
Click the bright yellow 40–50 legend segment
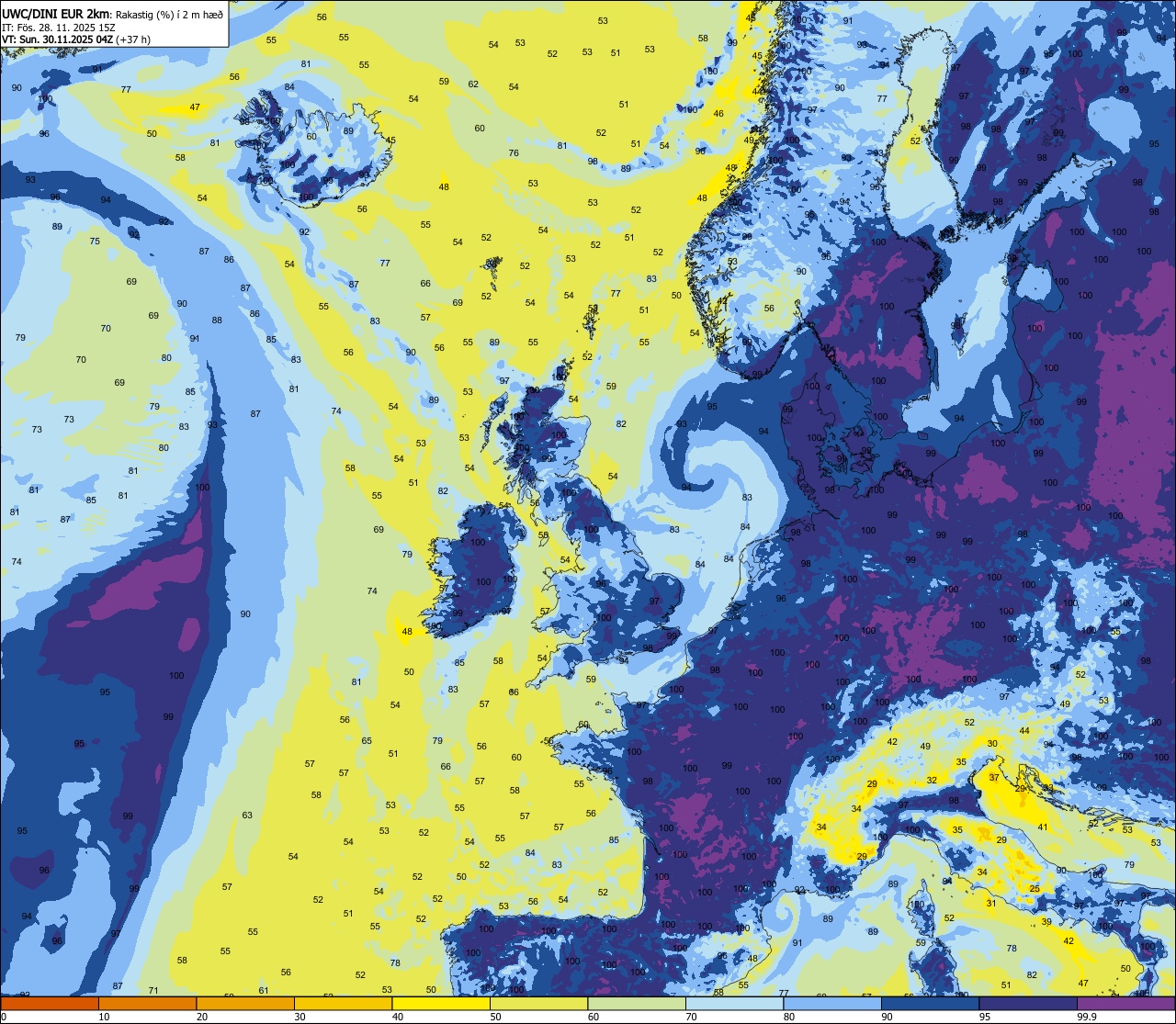pos(441,1003)
